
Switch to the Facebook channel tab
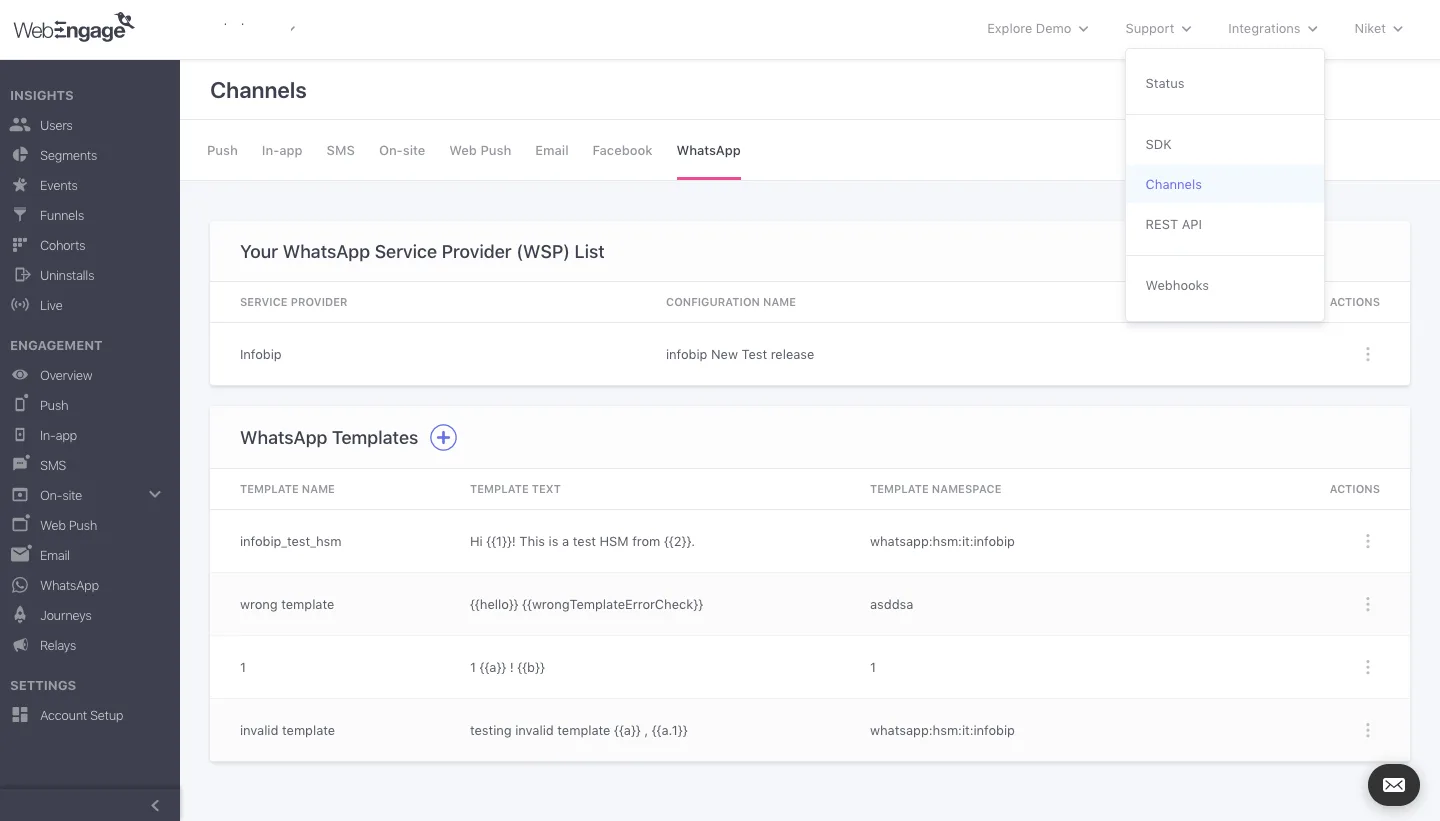pos(622,150)
